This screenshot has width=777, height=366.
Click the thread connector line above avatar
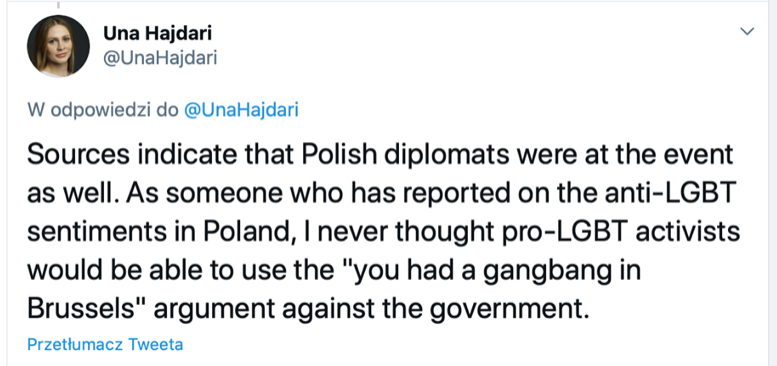[x=58, y=4]
